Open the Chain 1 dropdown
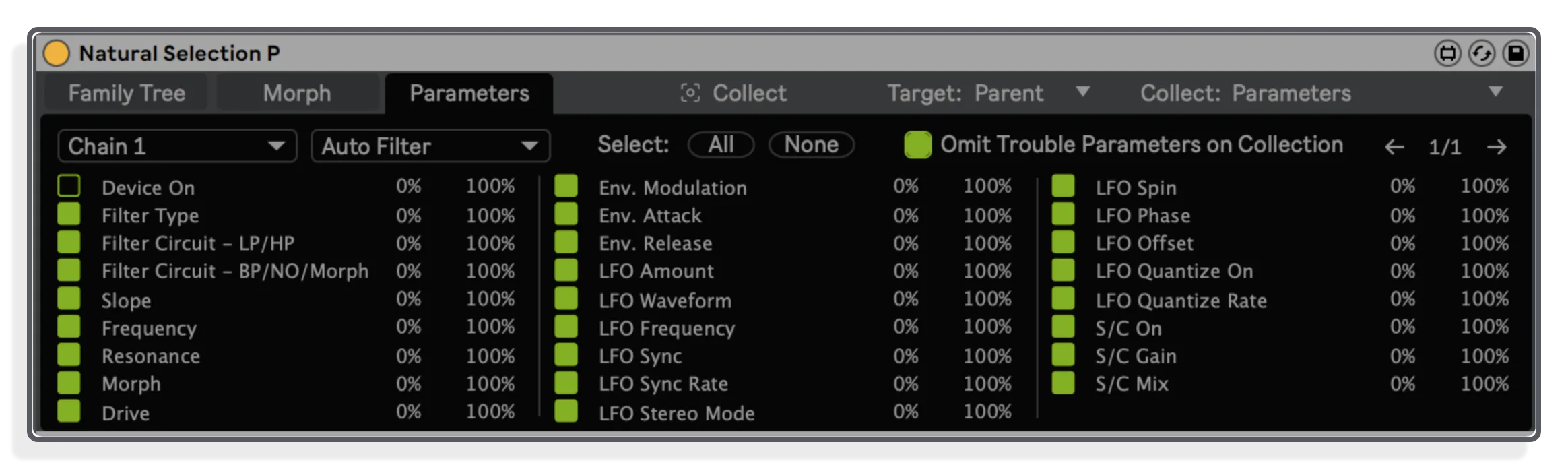 click(x=177, y=146)
